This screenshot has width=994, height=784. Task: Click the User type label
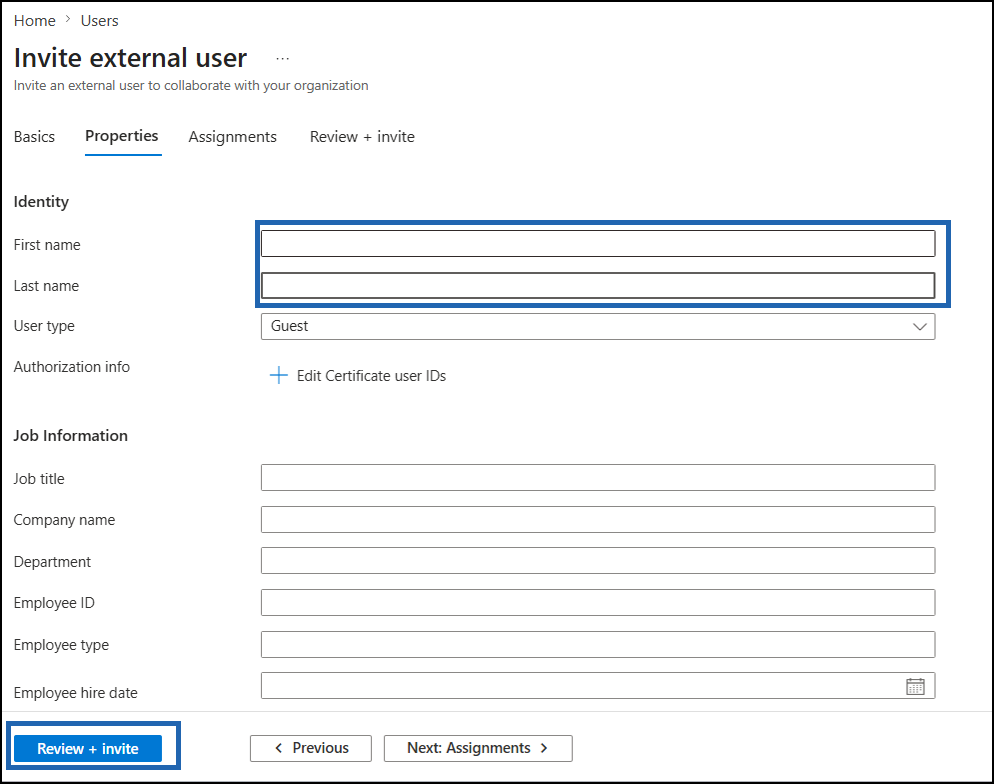(44, 326)
